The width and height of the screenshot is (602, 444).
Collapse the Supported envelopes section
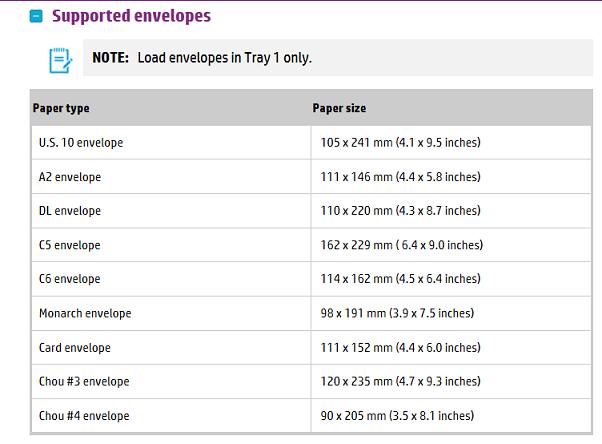(x=36, y=16)
